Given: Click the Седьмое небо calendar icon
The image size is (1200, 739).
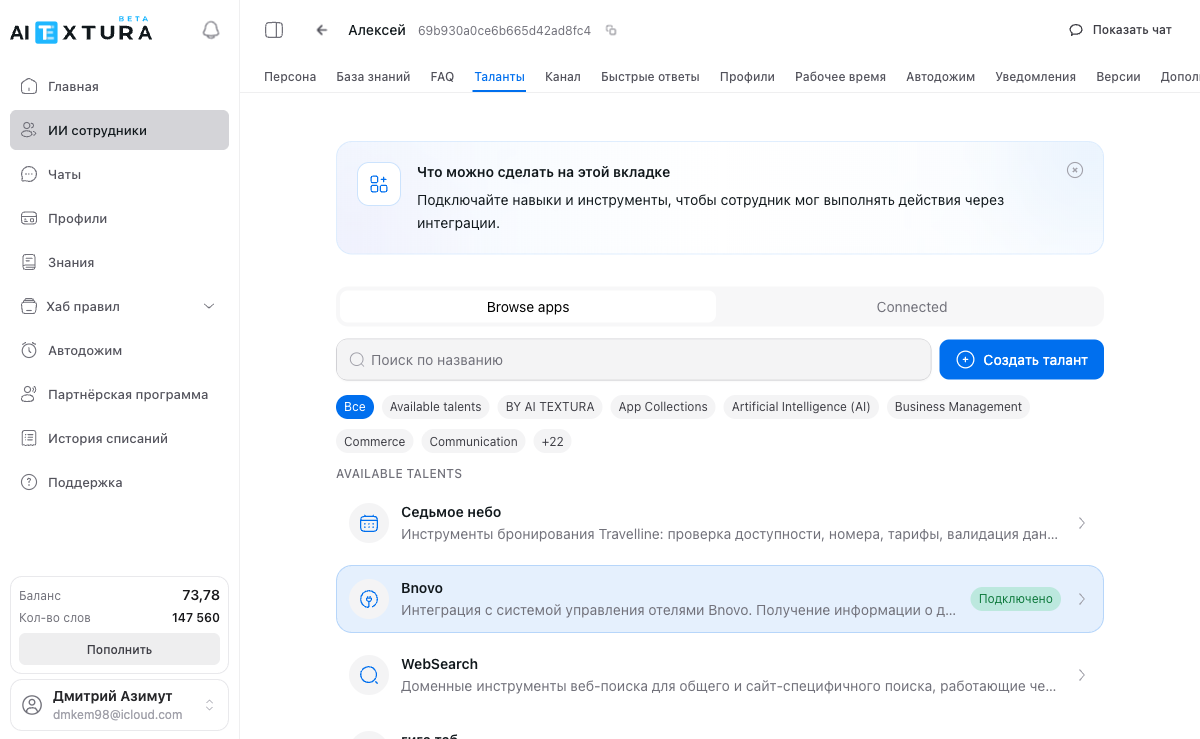Looking at the screenshot, I should coord(369,523).
